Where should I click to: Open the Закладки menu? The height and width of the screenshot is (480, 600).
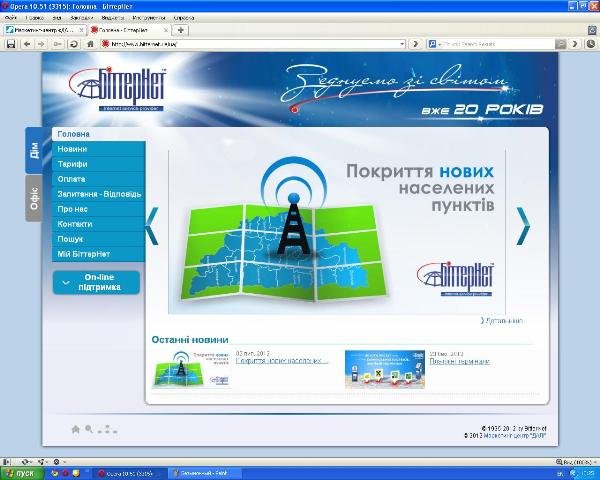click(x=82, y=18)
